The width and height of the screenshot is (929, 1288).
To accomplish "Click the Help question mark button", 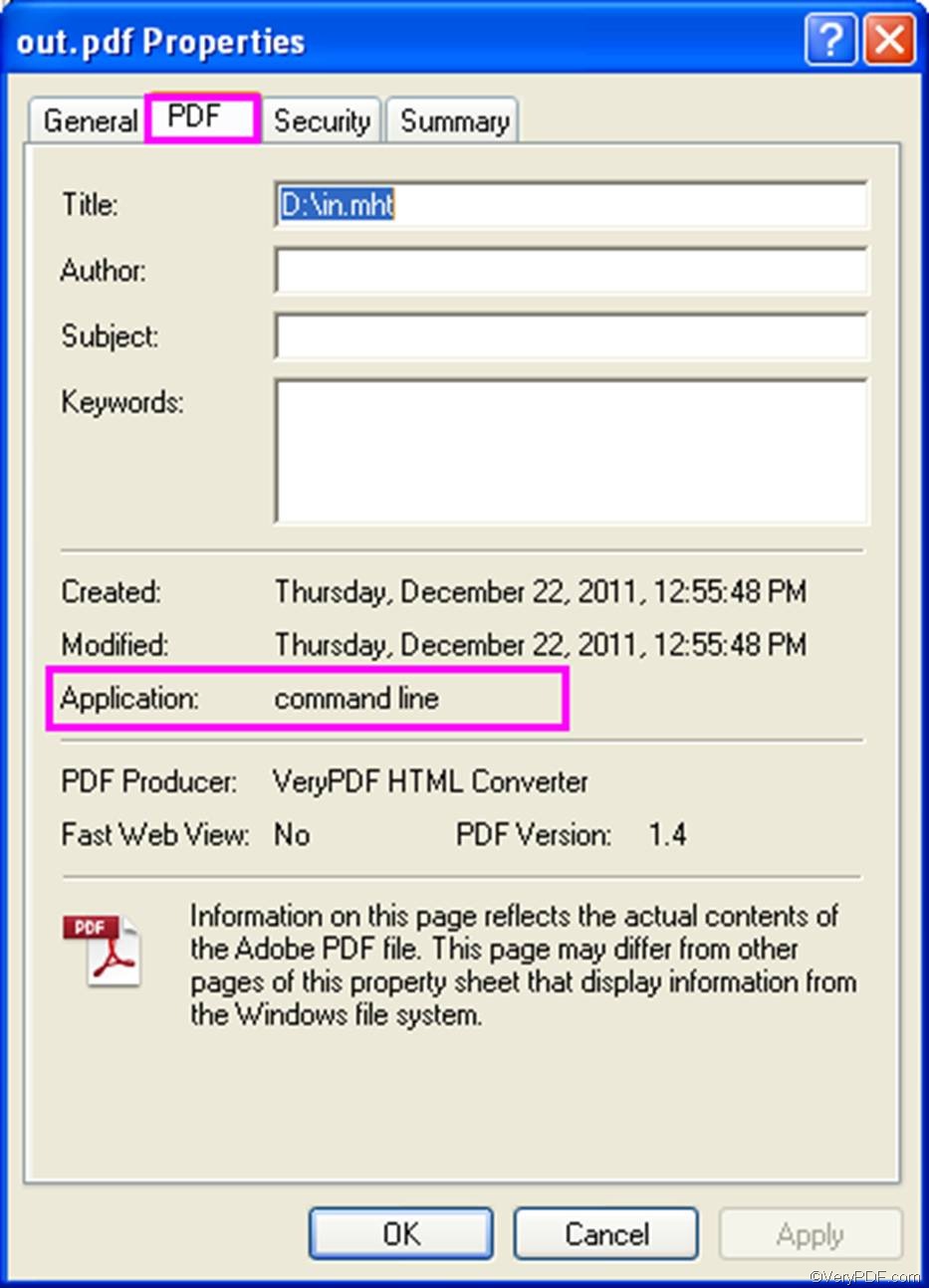I will [832, 40].
